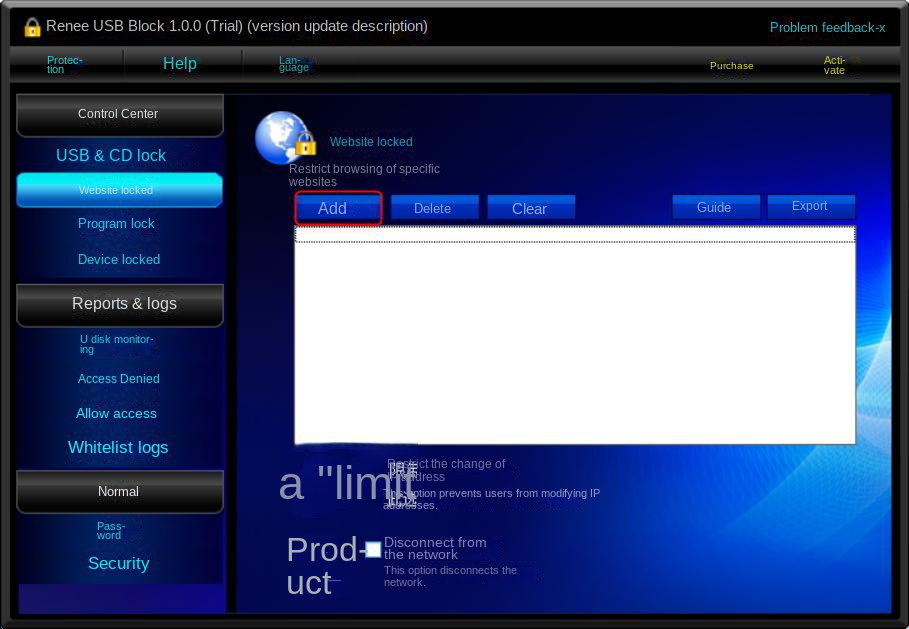Click the globe with lock icon

click(x=284, y=138)
